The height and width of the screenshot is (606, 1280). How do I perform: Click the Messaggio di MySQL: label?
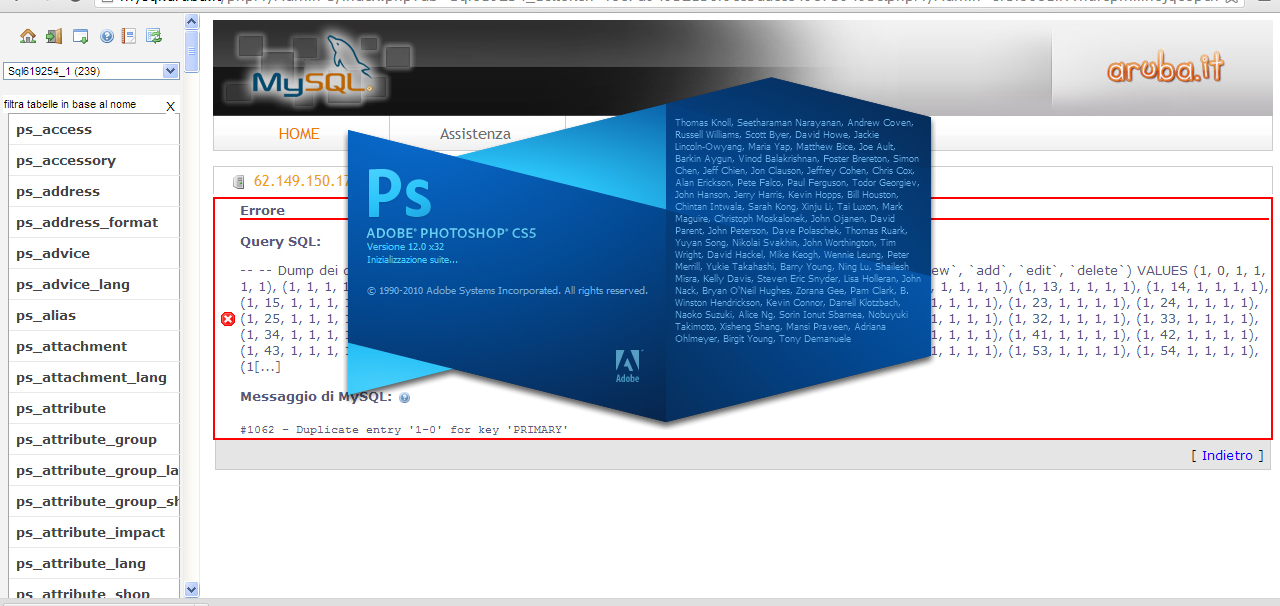click(x=317, y=397)
